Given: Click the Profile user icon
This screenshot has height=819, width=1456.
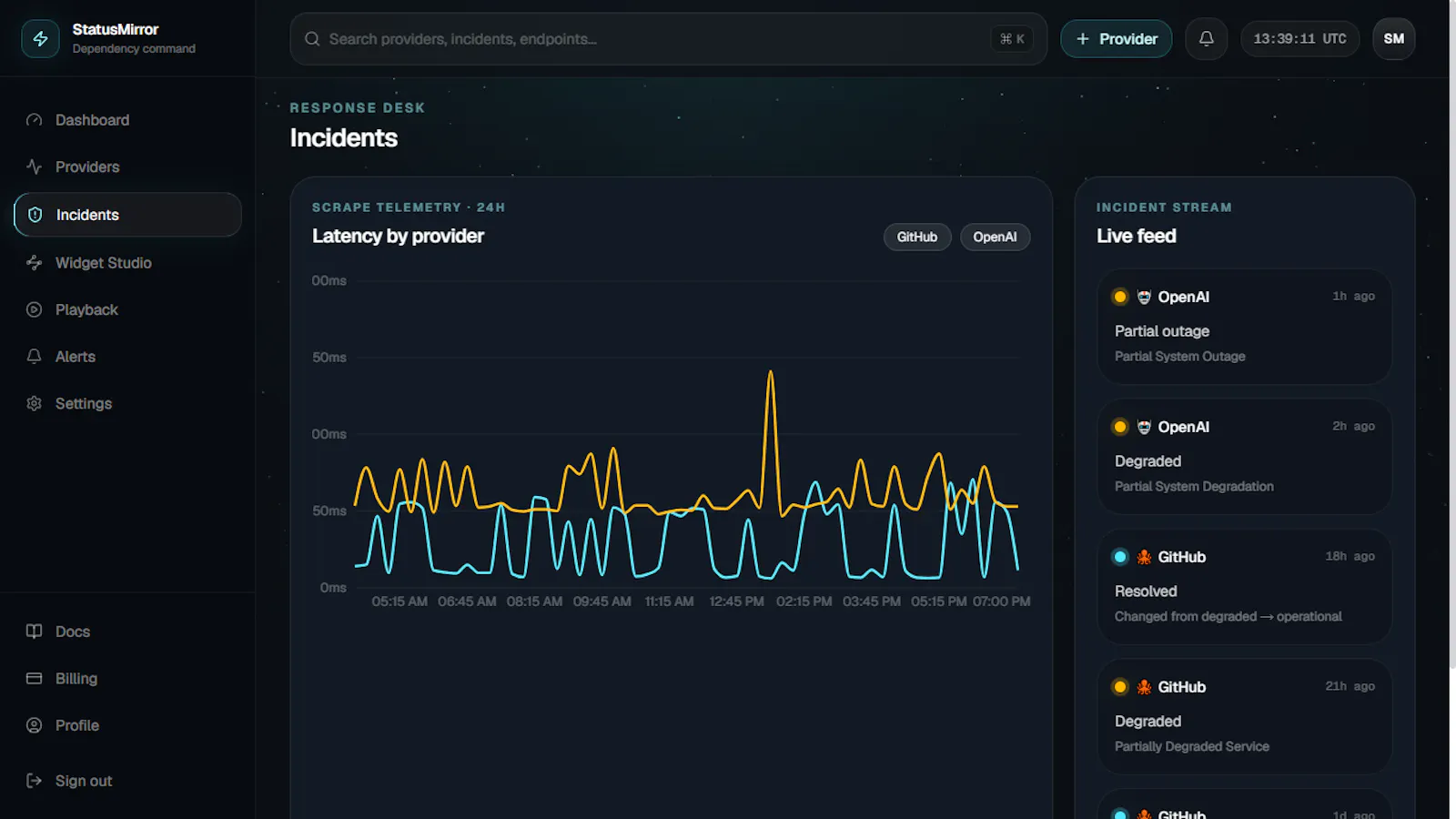Looking at the screenshot, I should point(35,725).
